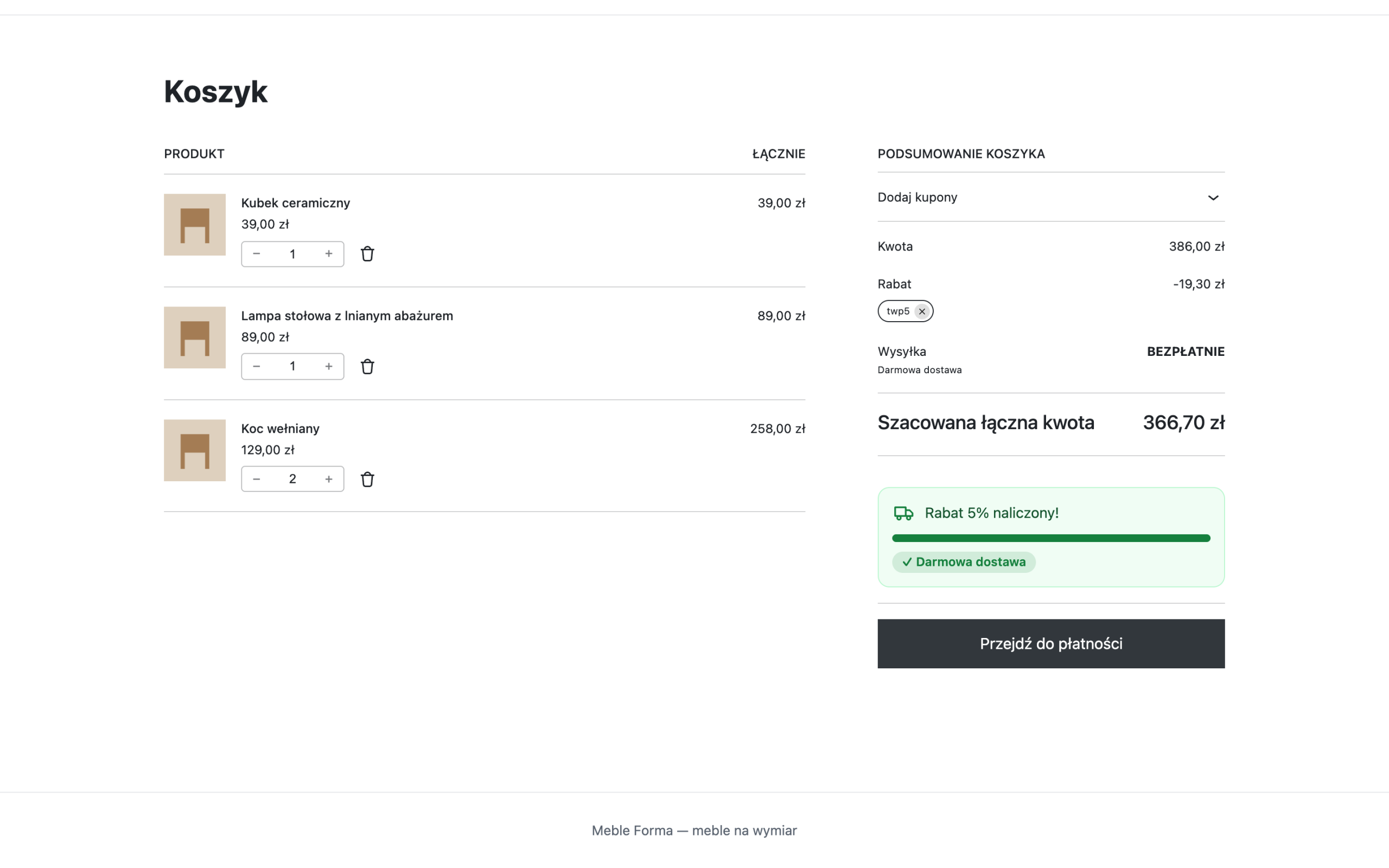Viewport: 1389px width, 868px height.
Task: Increase Lampa stołowa quantity with plus
Action: click(x=329, y=366)
